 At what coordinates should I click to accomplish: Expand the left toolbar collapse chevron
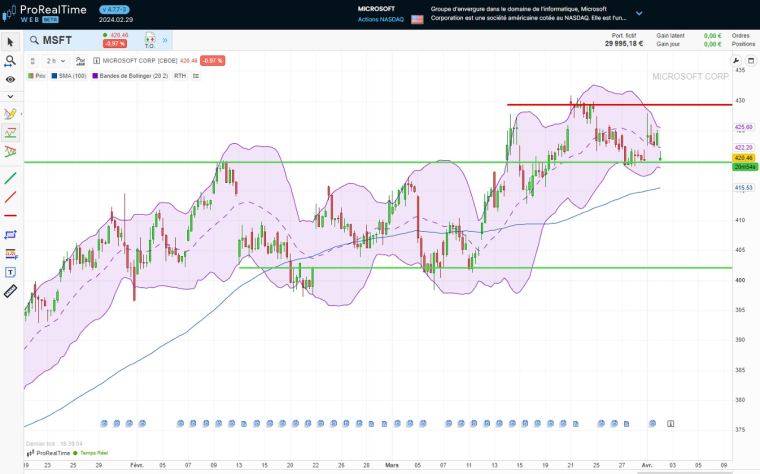click(10, 96)
